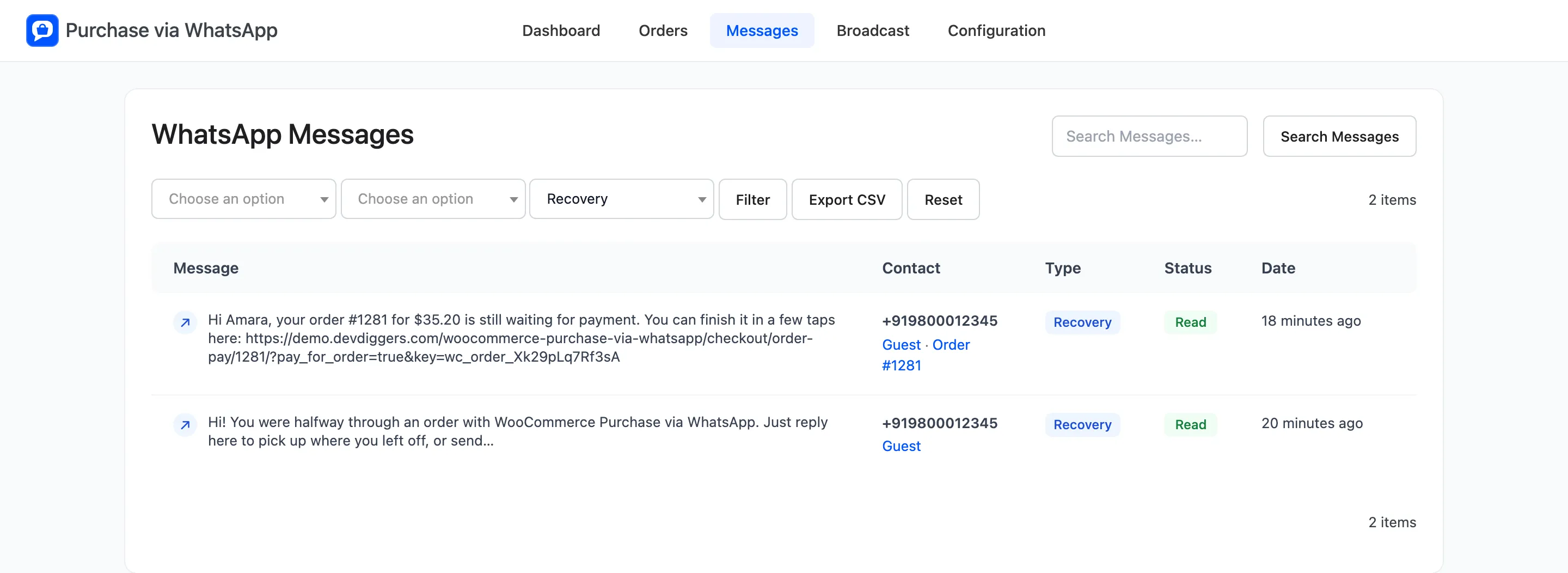
Task: Click the Type column header
Action: 1063,269
